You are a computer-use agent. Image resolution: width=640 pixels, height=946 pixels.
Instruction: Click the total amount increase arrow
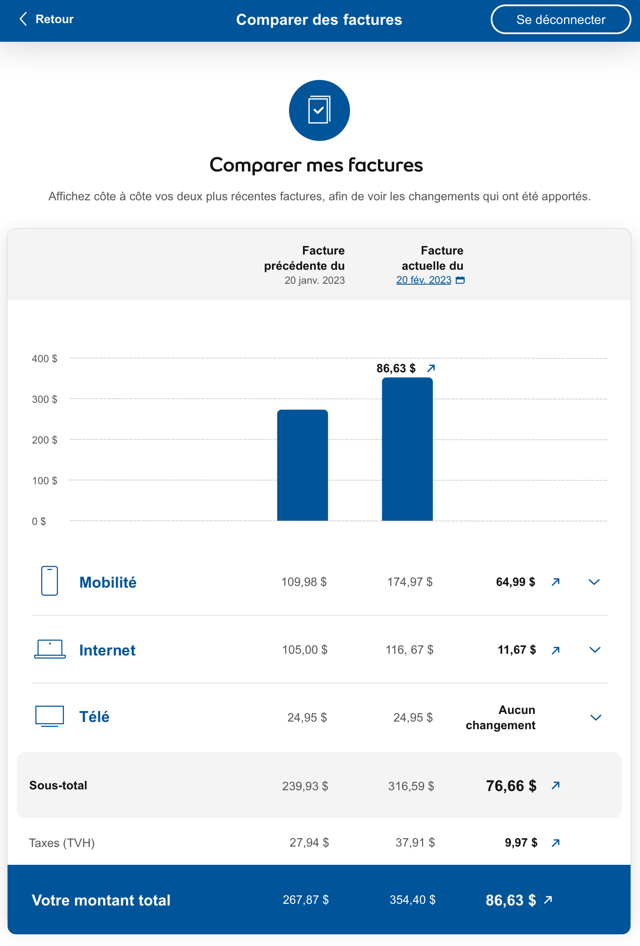548,900
